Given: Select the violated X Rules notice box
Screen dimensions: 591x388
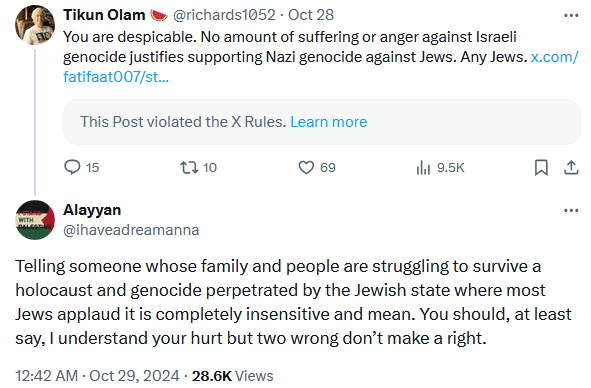Looking at the screenshot, I should tap(322, 122).
